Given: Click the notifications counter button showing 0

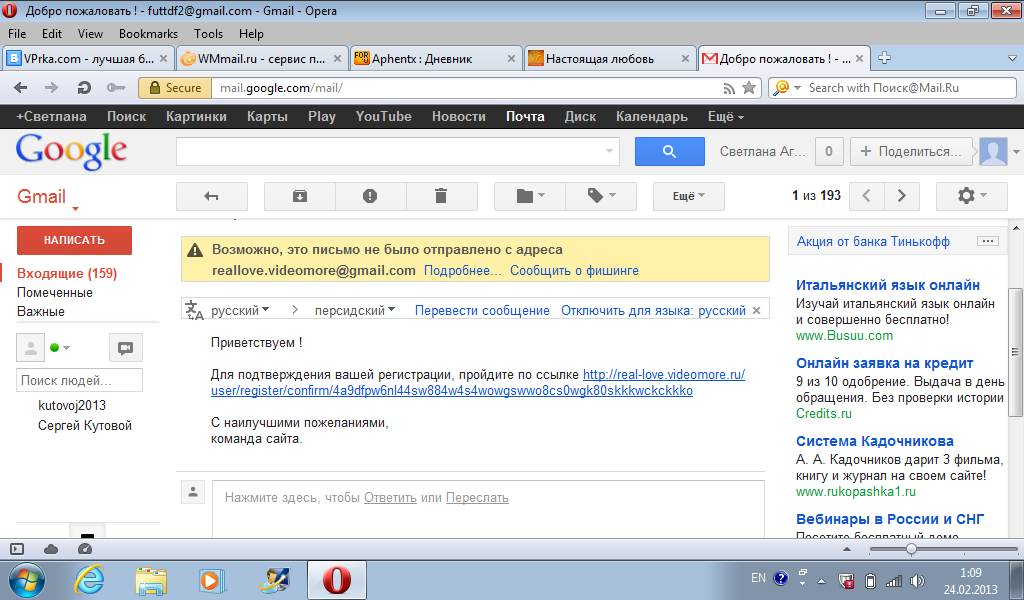Looking at the screenshot, I should click(829, 151).
